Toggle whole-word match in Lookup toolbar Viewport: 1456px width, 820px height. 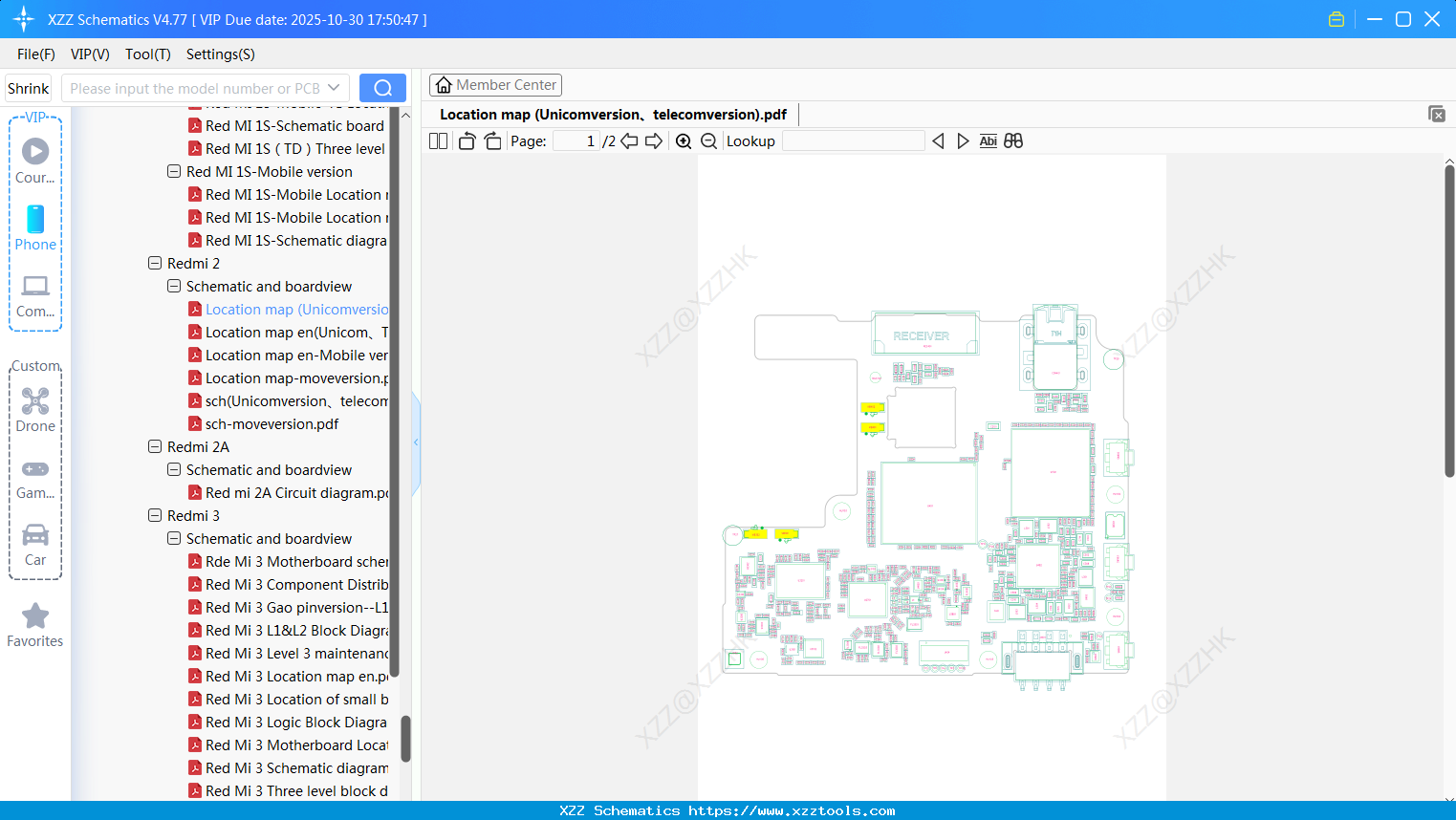pyautogui.click(x=1013, y=140)
